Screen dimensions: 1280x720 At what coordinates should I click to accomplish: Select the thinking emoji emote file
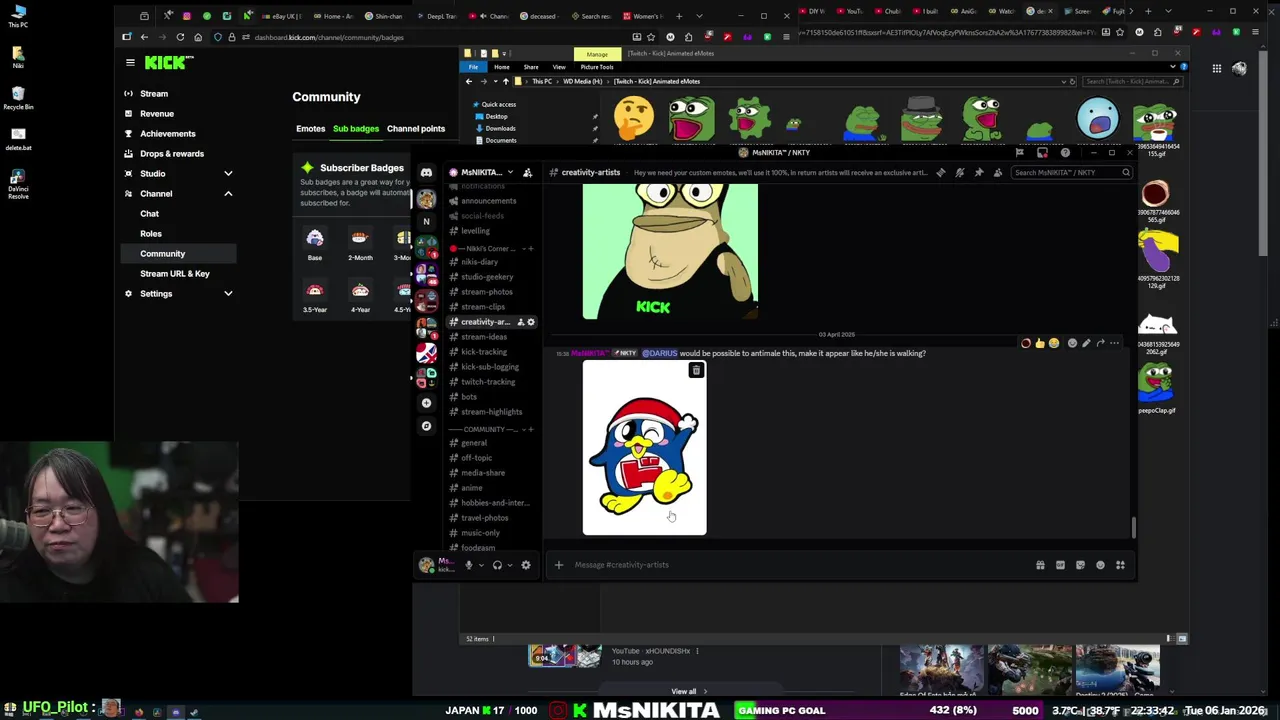634,117
